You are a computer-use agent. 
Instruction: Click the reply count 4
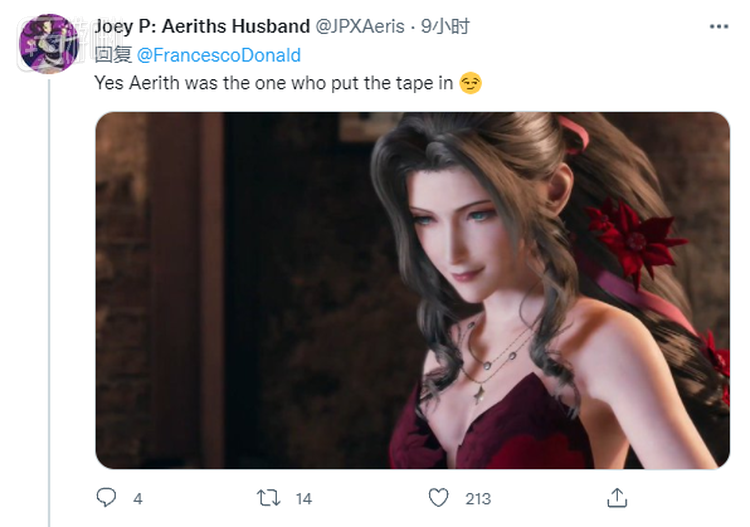137,498
